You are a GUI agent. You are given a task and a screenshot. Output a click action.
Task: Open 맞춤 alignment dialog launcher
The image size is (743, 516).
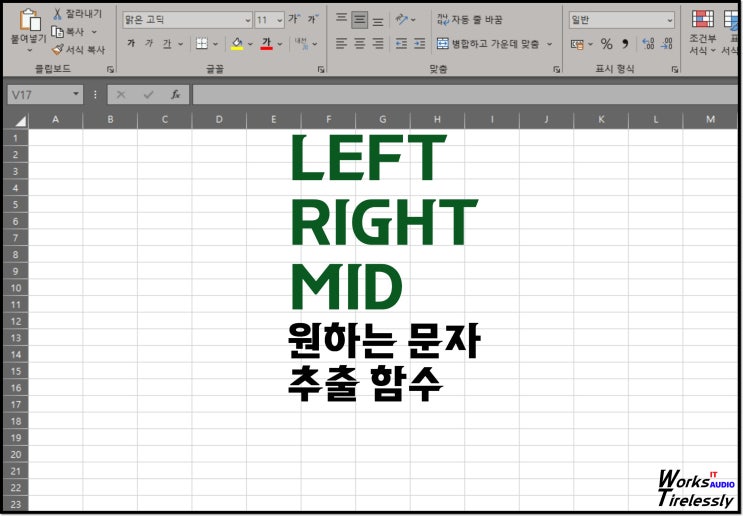(556, 70)
